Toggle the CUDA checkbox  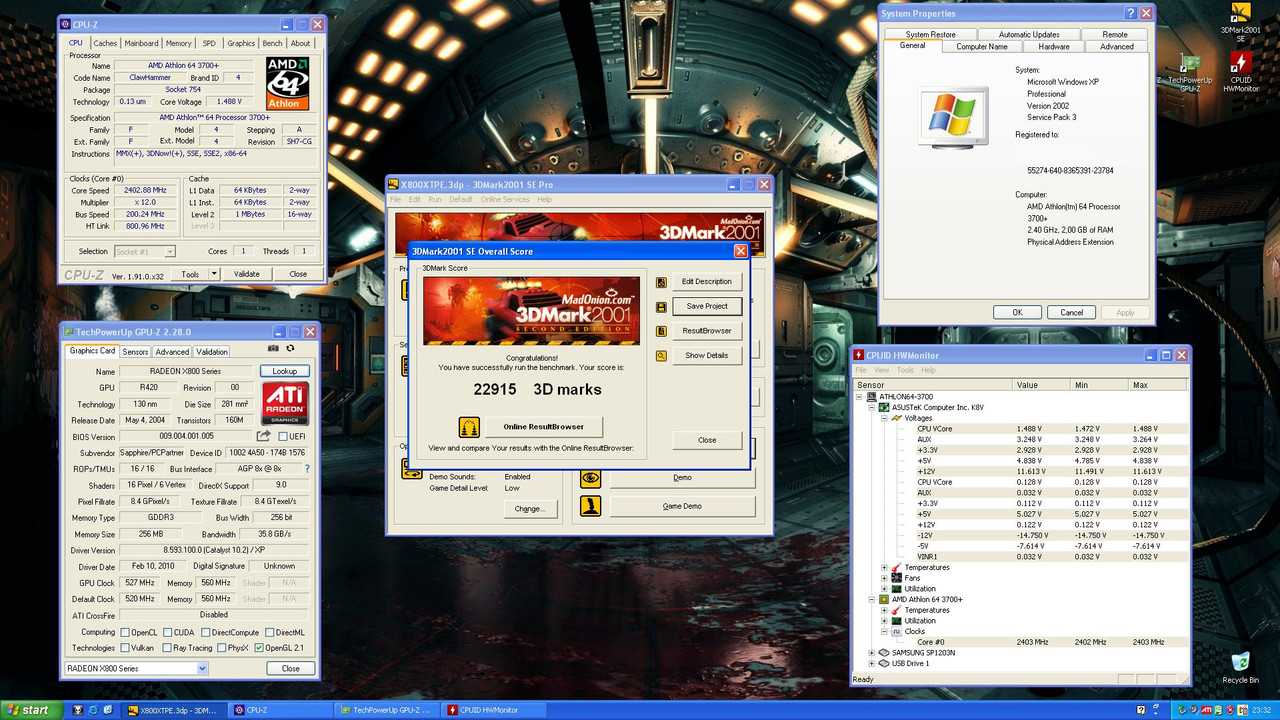point(168,632)
